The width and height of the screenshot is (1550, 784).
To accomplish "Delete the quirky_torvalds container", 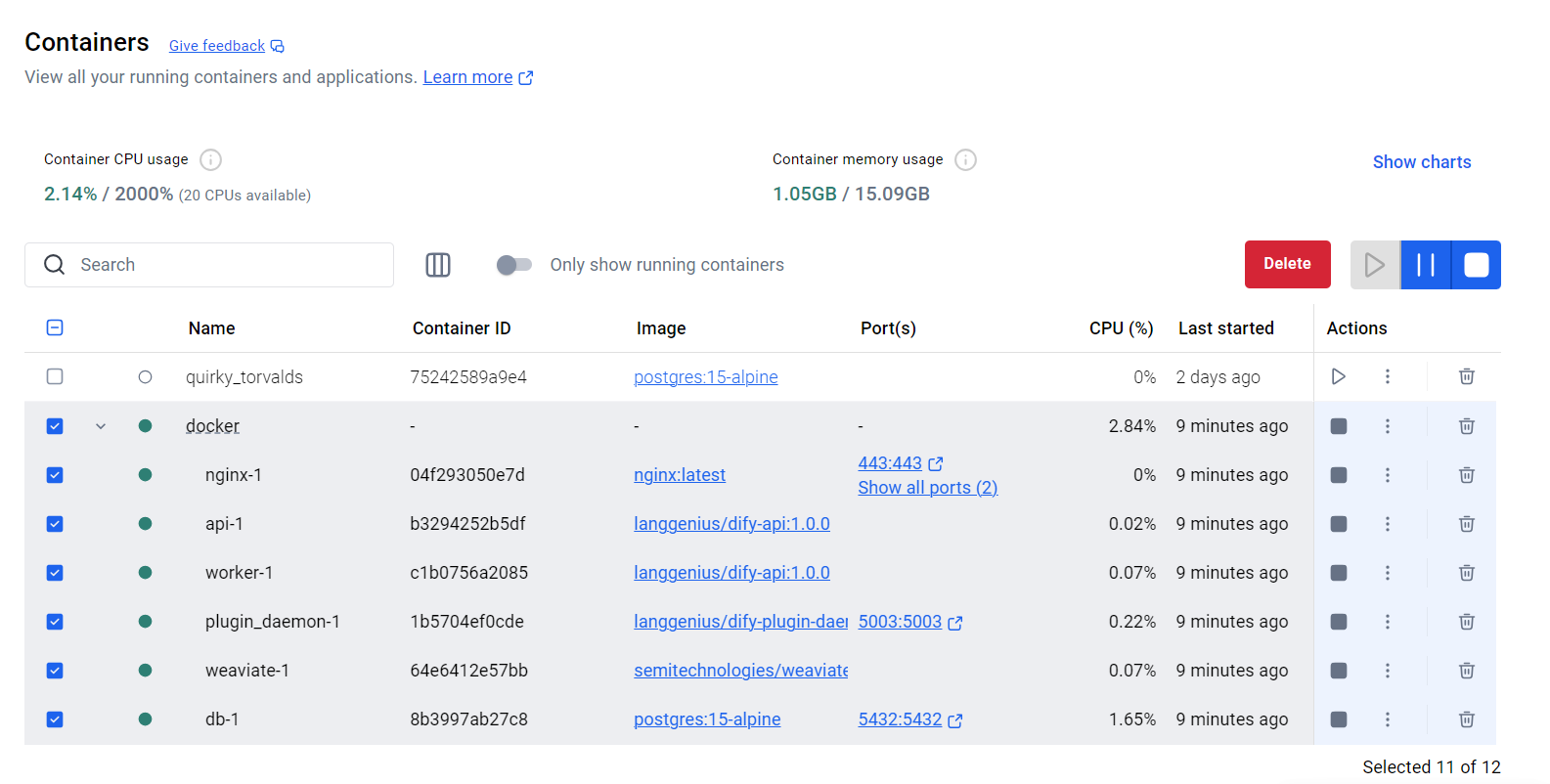I will pyautogui.click(x=1467, y=376).
